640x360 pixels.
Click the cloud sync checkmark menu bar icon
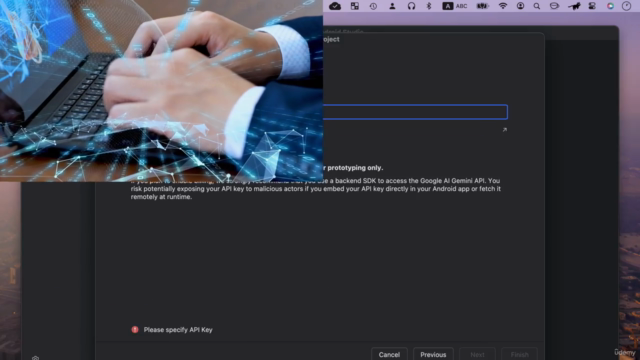pyautogui.click(x=335, y=6)
